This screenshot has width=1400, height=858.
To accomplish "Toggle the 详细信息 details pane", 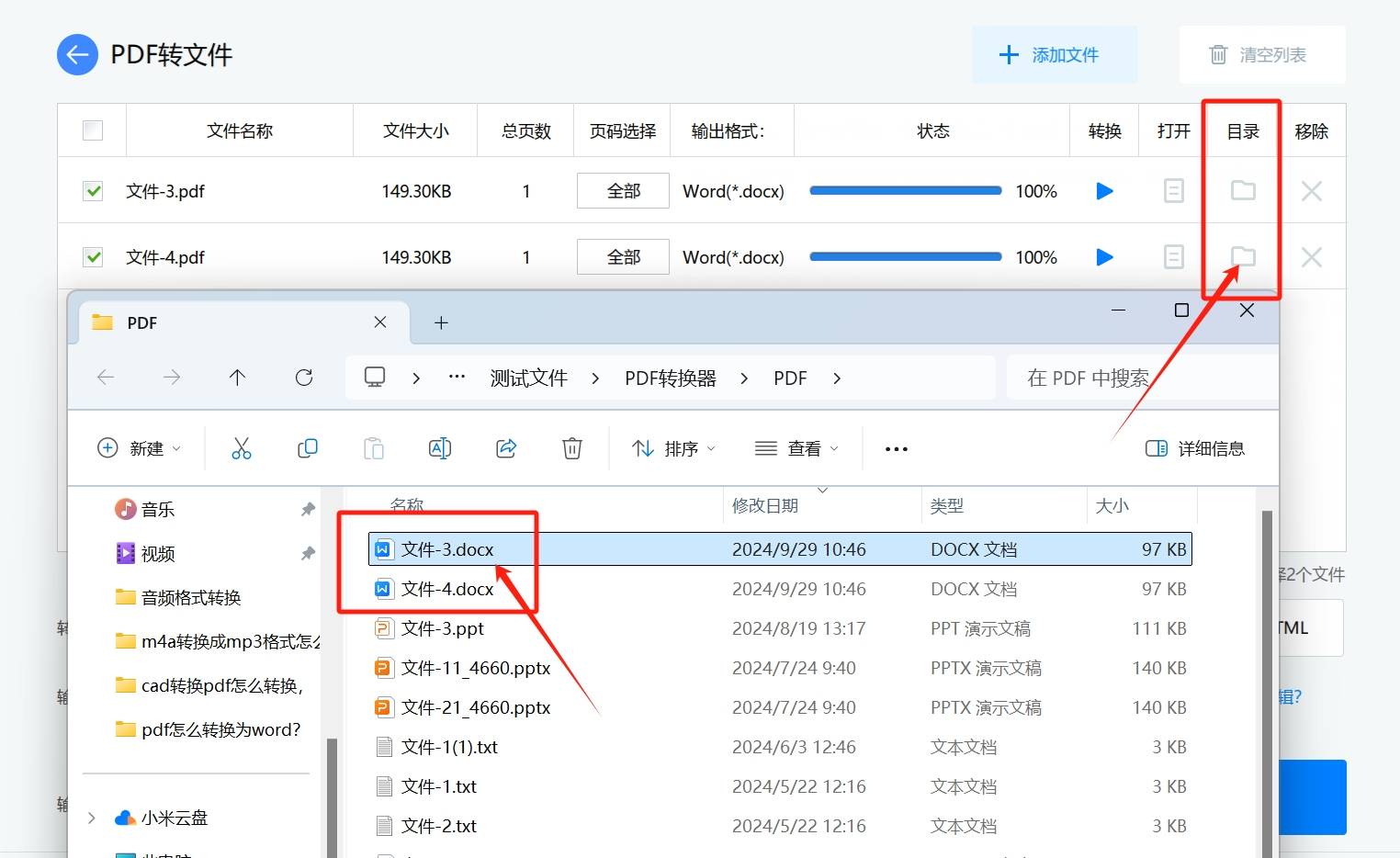I will [x=1195, y=448].
